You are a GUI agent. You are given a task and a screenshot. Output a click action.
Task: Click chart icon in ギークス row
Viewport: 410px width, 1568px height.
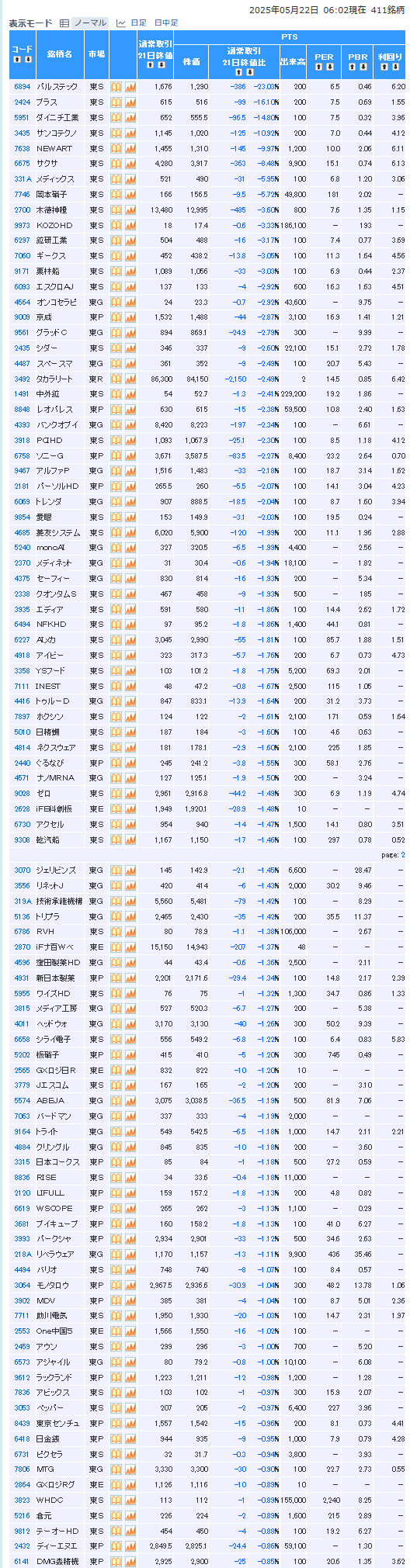[x=130, y=255]
